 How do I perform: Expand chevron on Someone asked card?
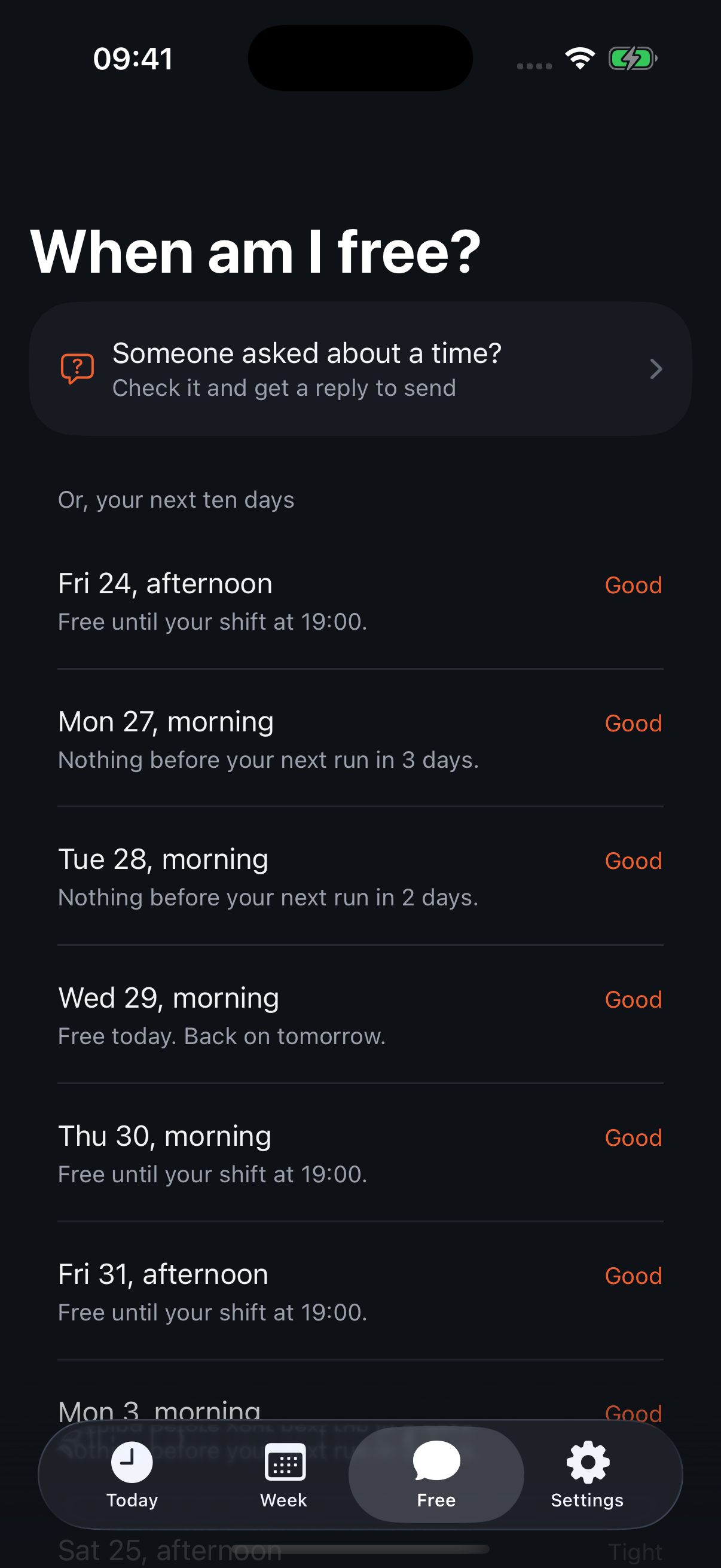(x=655, y=369)
